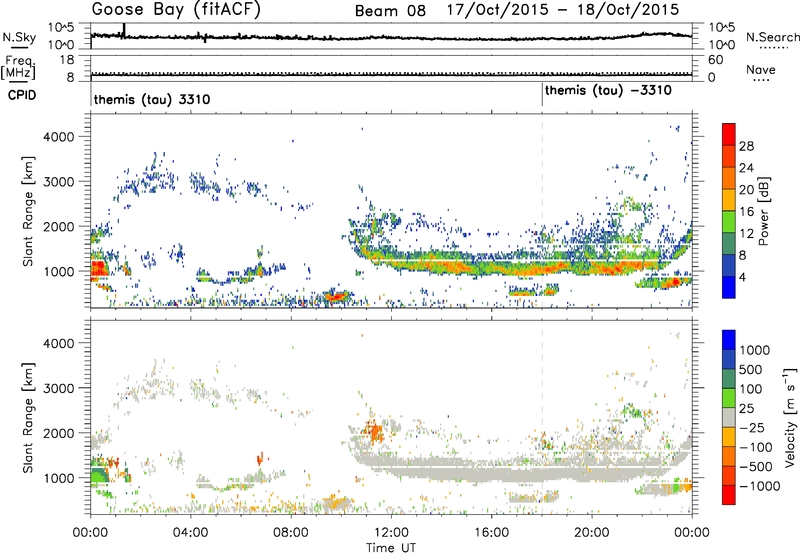Select the "Beam 08" label in the header
The width and height of the screenshot is (800, 554).
pos(390,11)
